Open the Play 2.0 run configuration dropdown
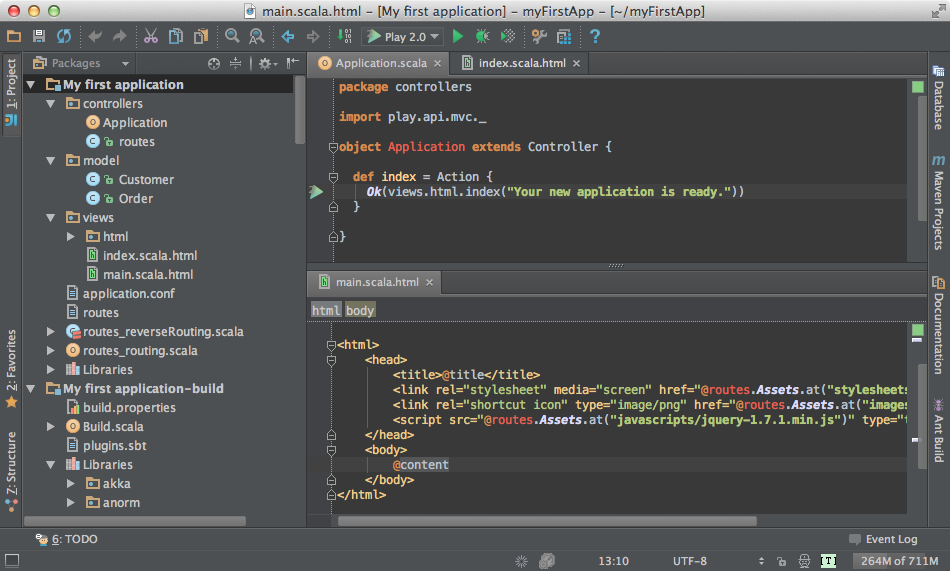 tap(403, 37)
